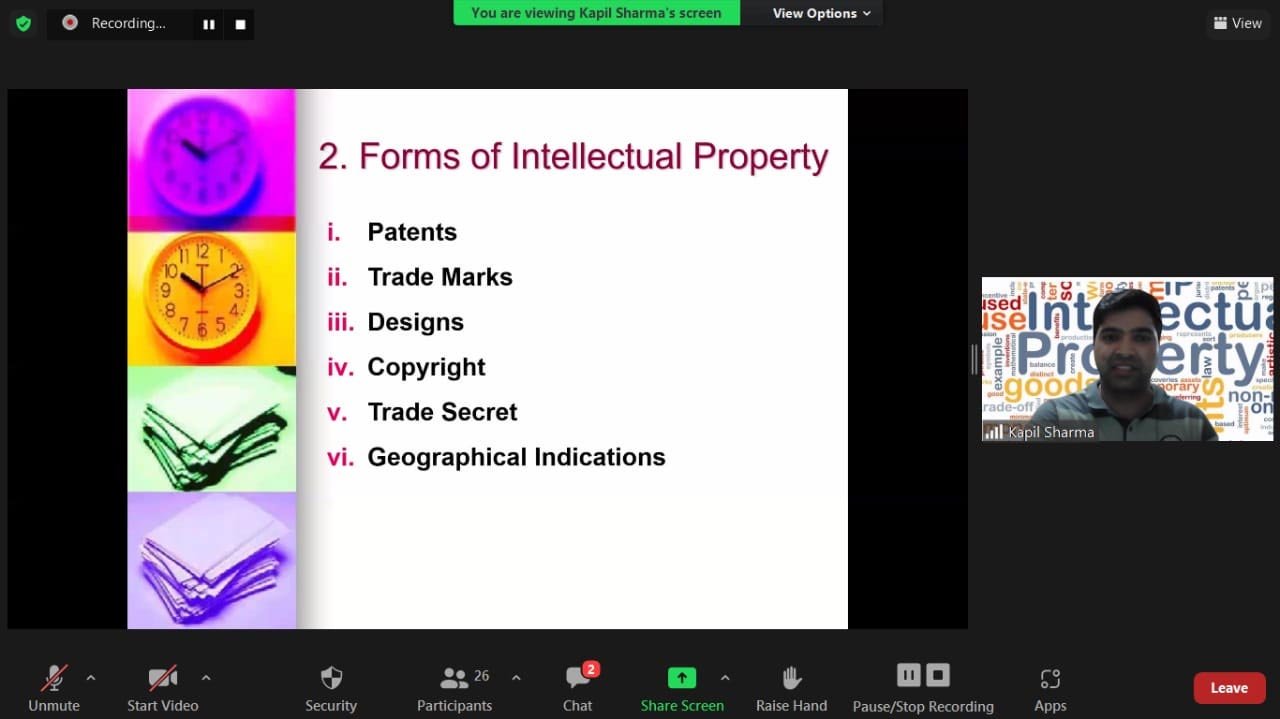This screenshot has width=1280, height=719.
Task: Click the green Share Screen button
Action: click(682, 688)
